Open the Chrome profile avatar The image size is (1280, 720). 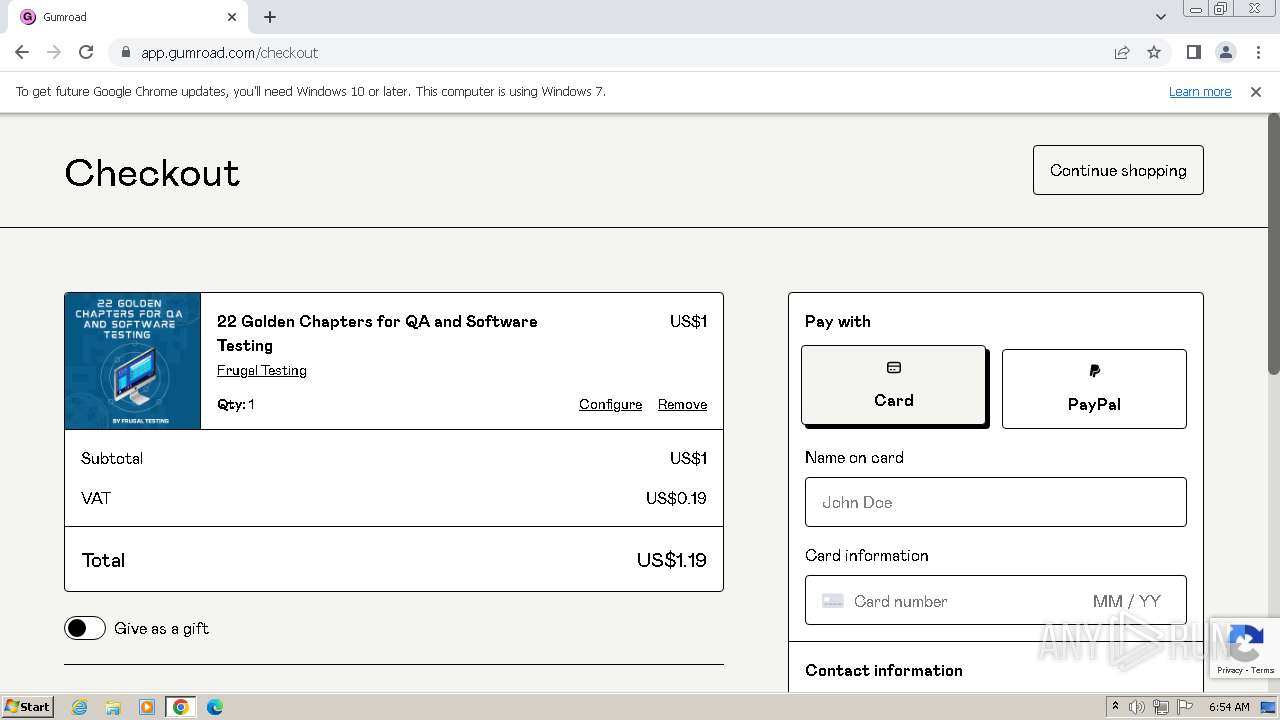pyautogui.click(x=1225, y=53)
